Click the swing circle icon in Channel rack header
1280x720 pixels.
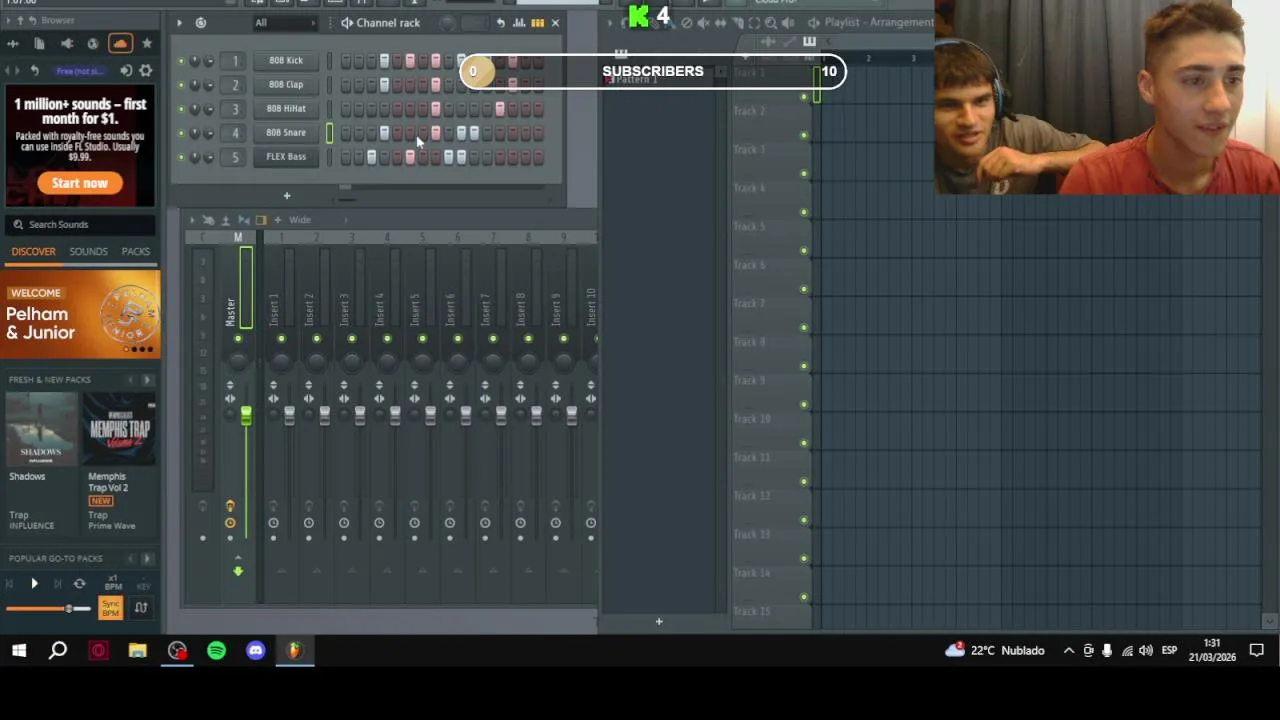447,23
